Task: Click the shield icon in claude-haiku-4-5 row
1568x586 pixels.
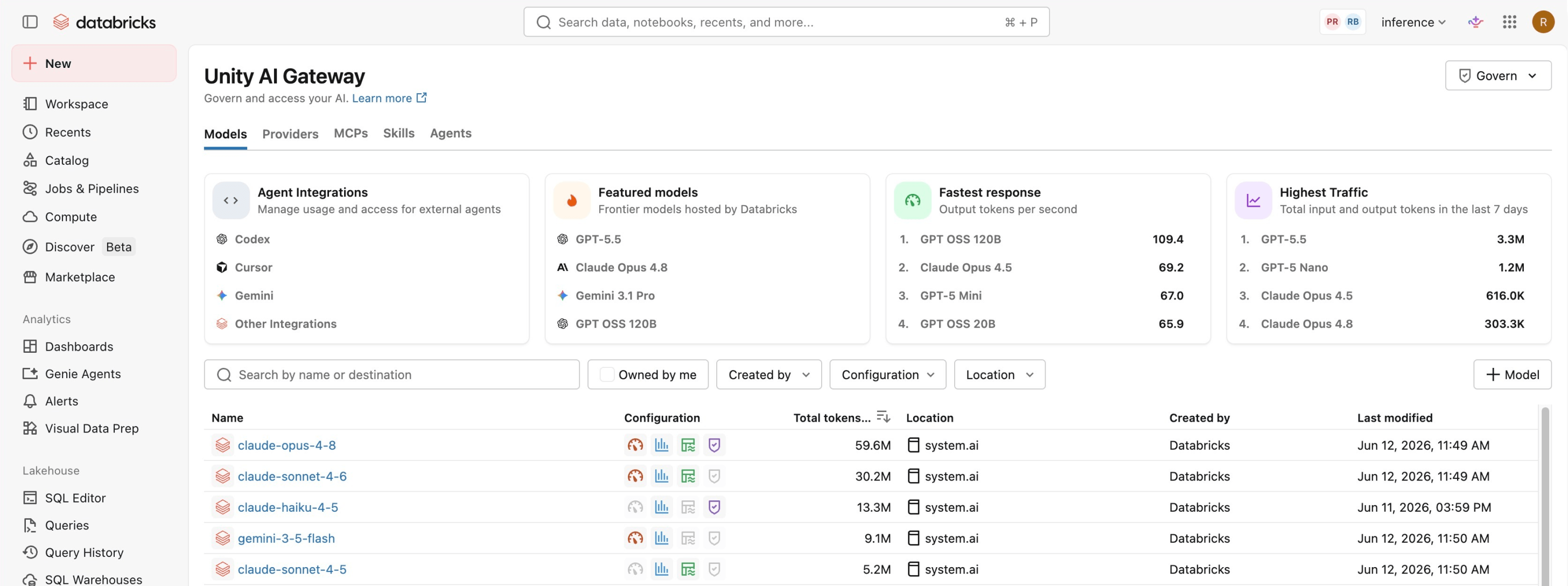Action: [x=714, y=507]
